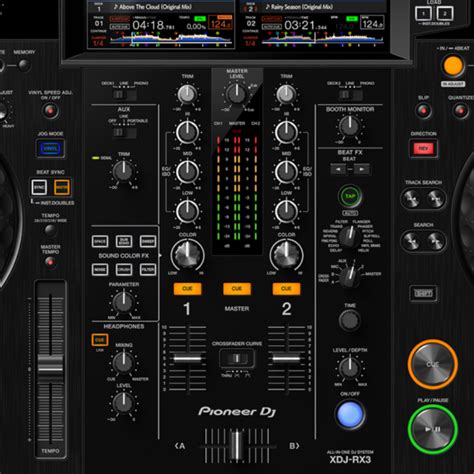Click LOAD deck 1 button
This screenshot has height=474, width=474.
(x=423, y=14)
